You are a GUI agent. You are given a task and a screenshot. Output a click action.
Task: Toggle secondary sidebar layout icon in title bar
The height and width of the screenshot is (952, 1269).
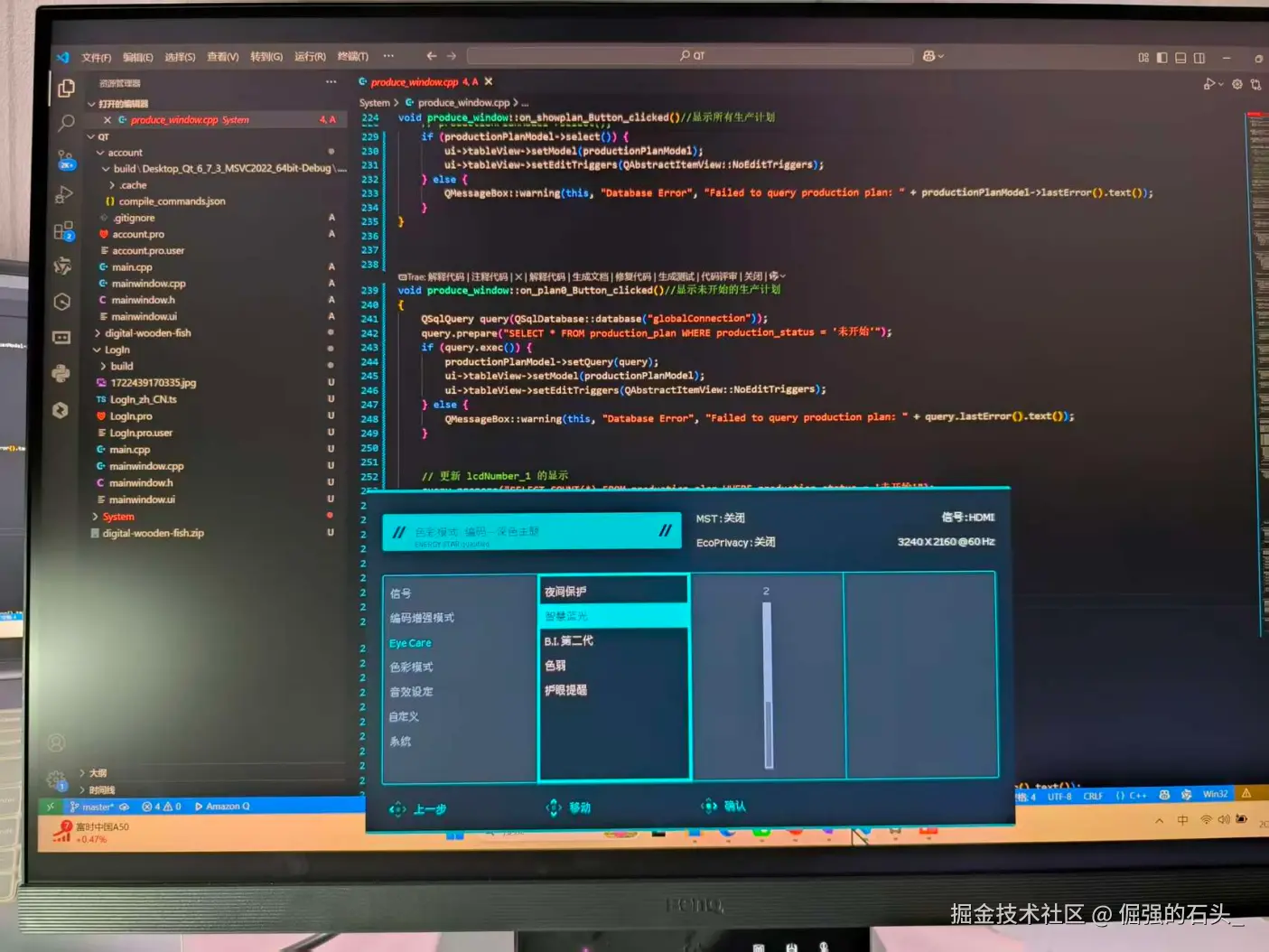pos(1199,58)
